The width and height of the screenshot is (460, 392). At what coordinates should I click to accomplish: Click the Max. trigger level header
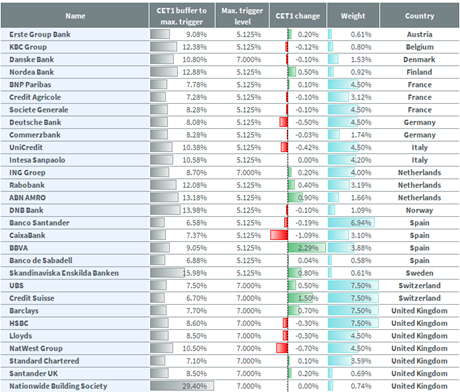242,16
